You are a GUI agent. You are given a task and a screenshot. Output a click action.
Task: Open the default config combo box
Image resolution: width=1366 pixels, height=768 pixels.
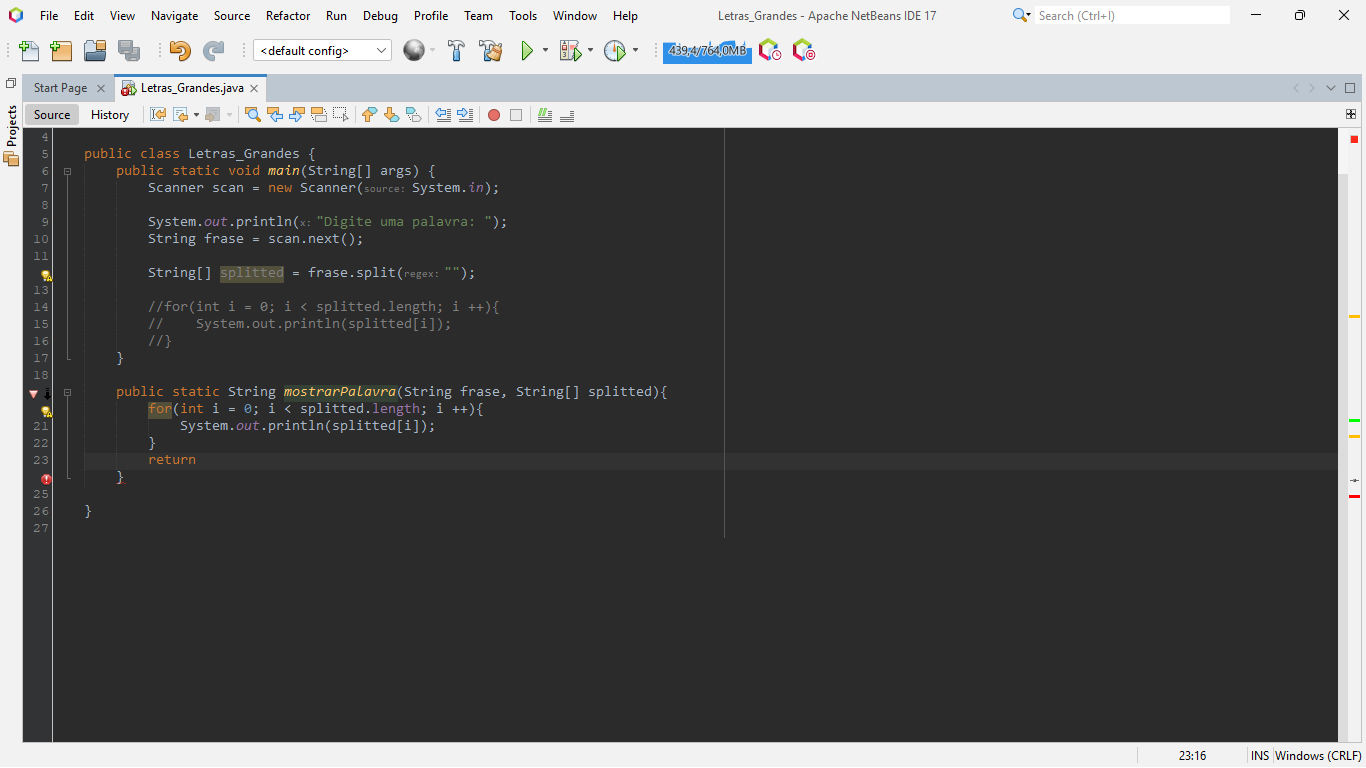[x=322, y=51]
